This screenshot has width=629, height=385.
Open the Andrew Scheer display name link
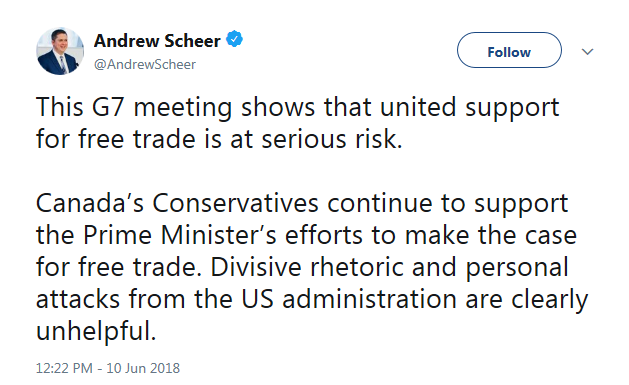[157, 41]
